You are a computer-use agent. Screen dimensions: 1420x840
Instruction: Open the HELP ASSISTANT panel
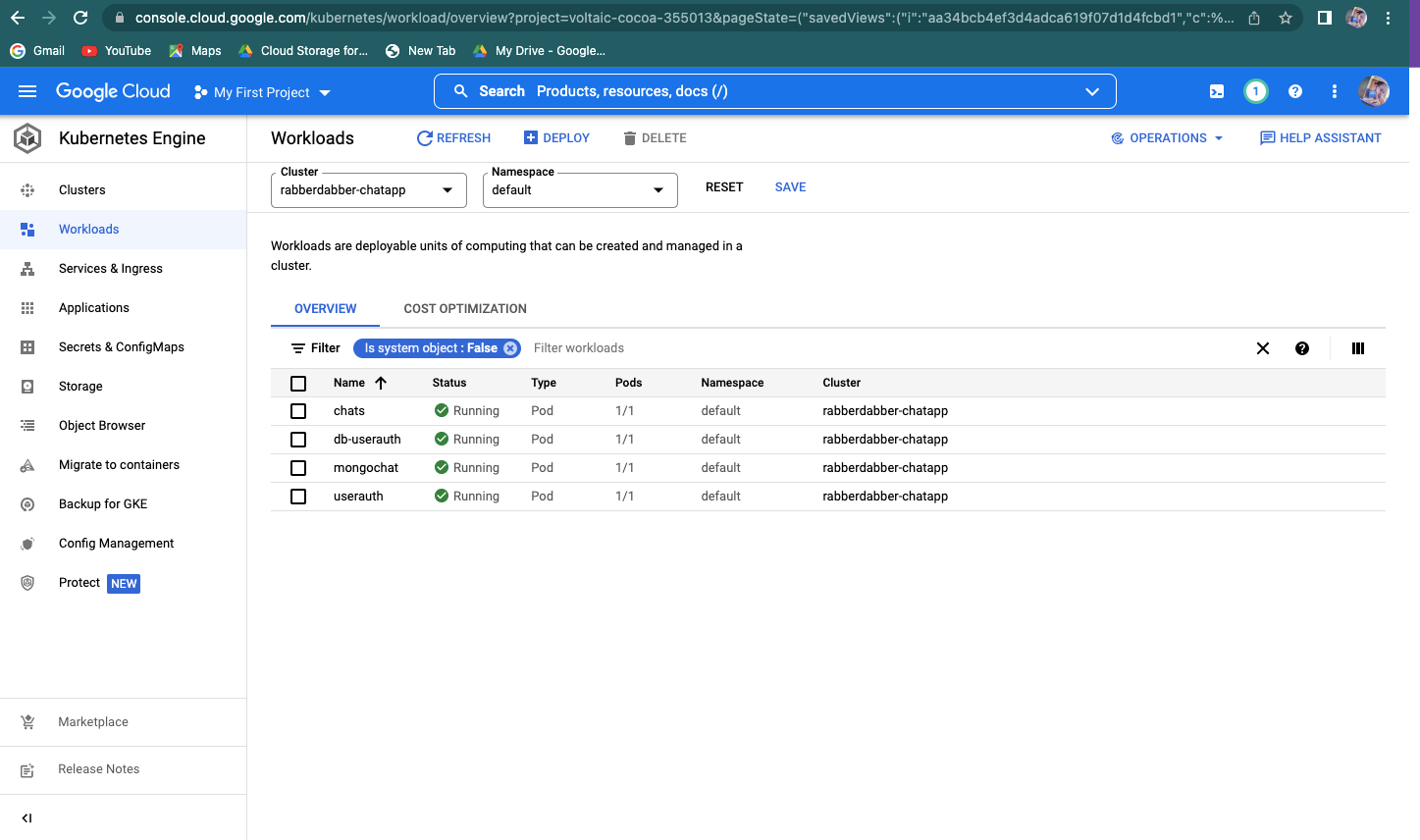(x=1320, y=138)
